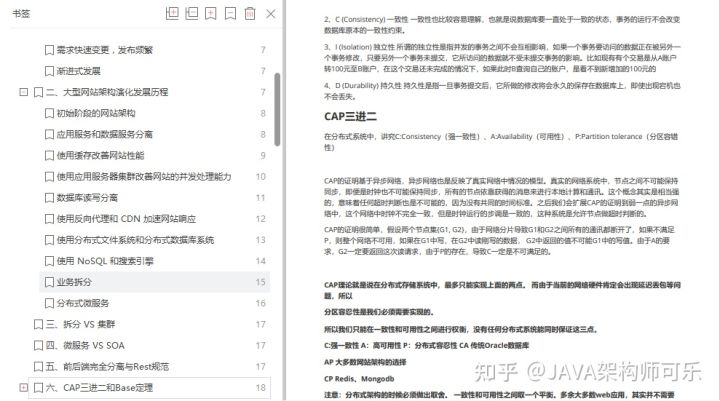Open bookmark 三、拆分 VS 集群
The image size is (720, 401).
click(80, 324)
